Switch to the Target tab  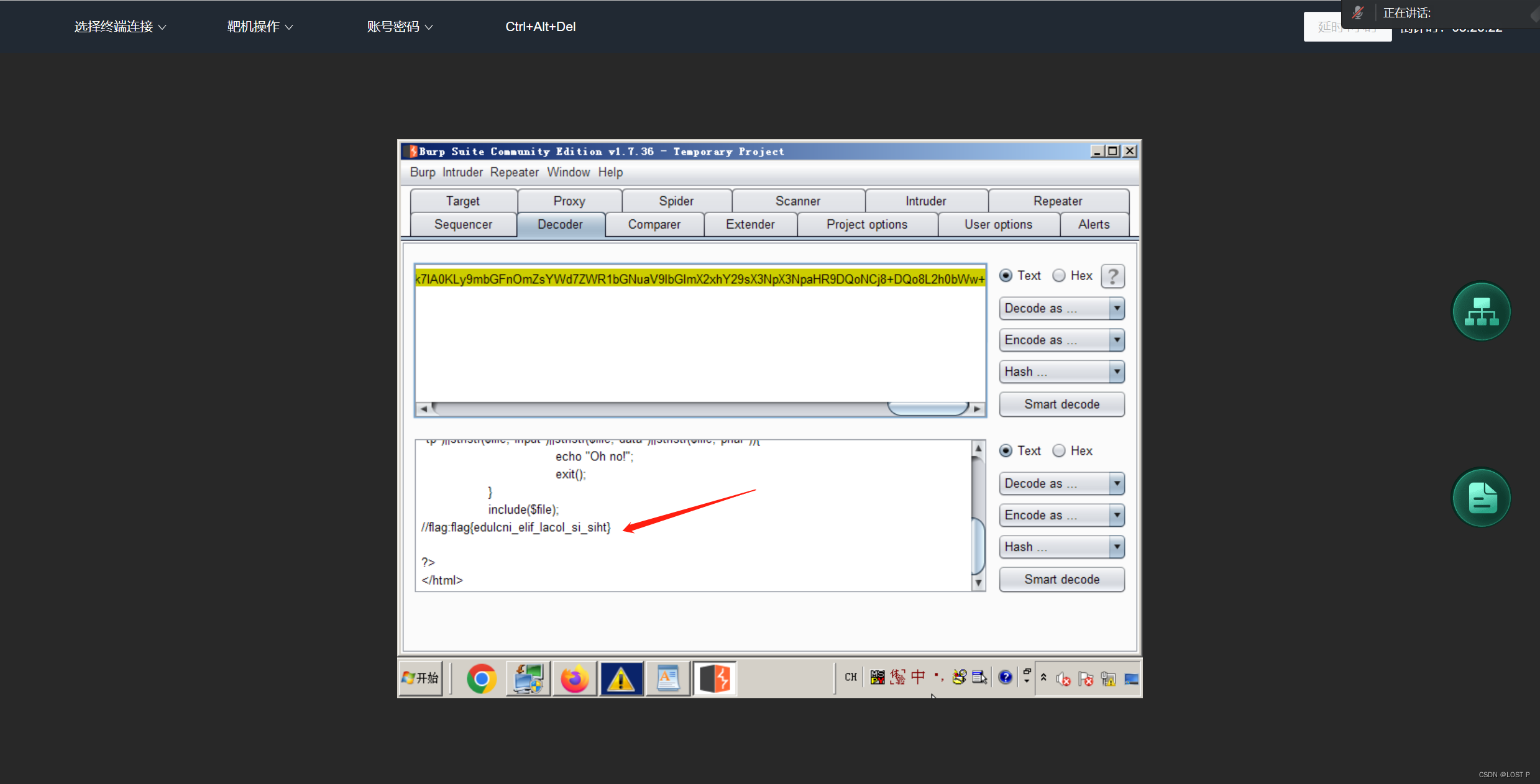point(463,201)
